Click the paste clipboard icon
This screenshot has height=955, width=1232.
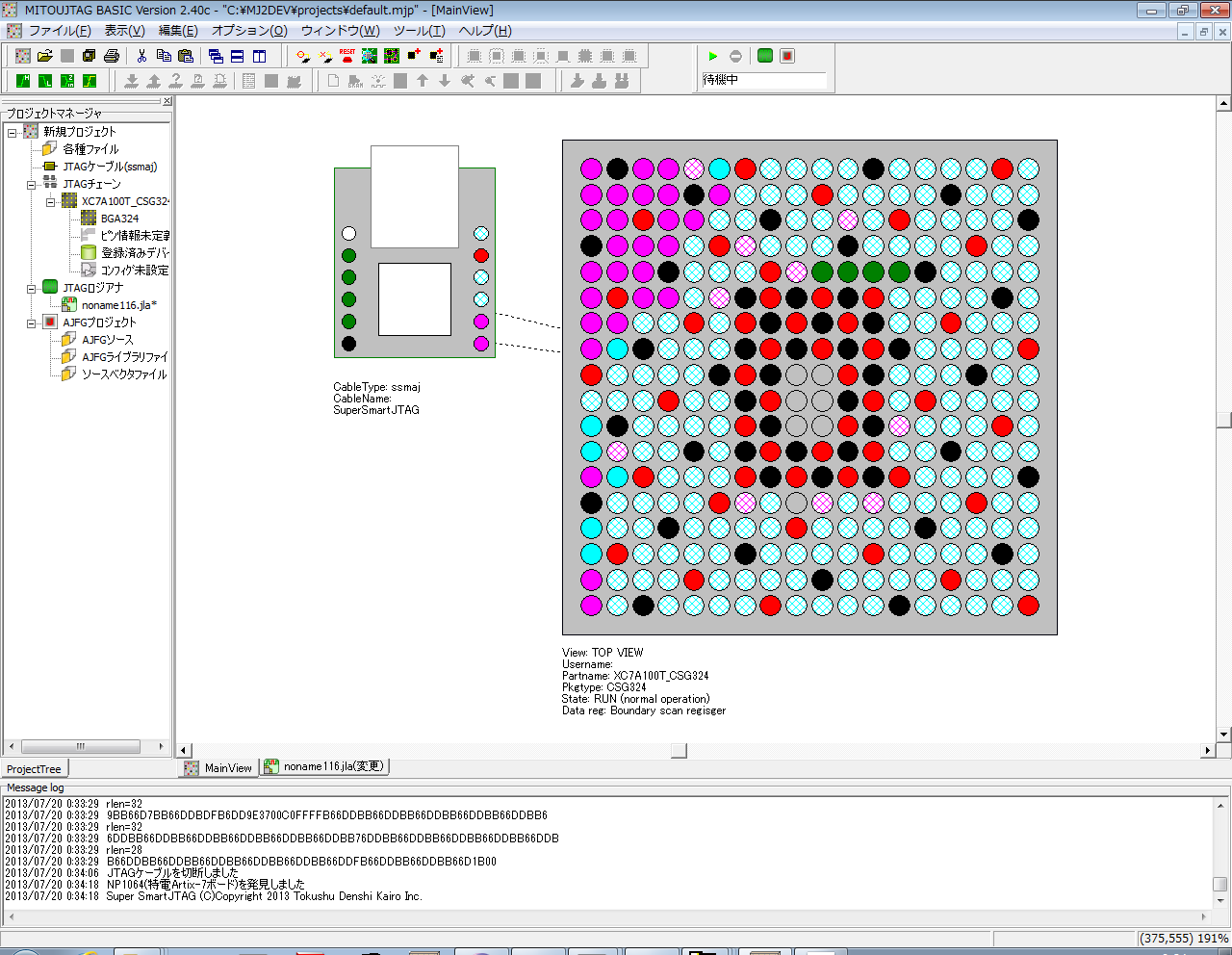tap(186, 56)
